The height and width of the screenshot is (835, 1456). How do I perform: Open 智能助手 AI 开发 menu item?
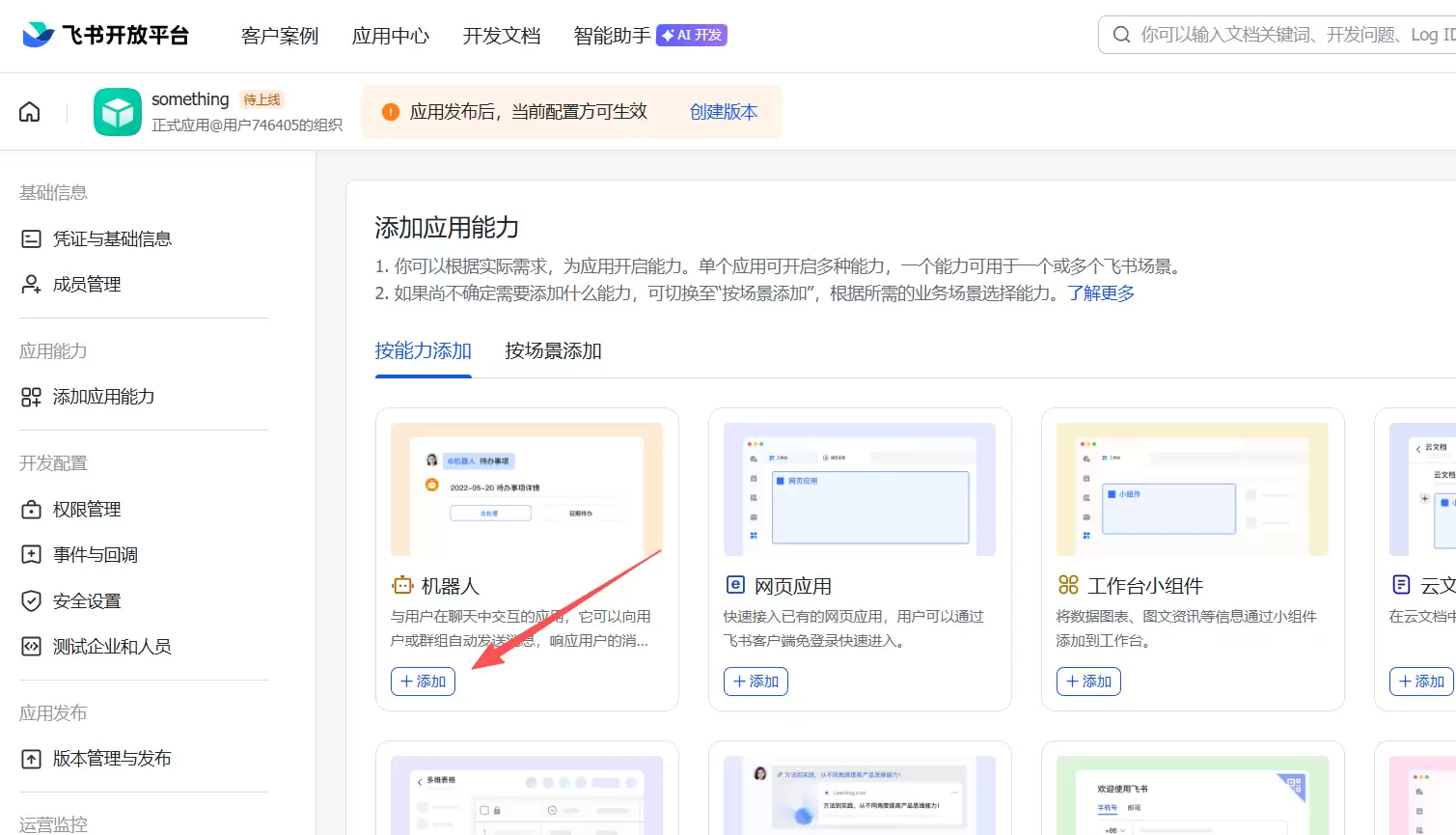tap(649, 36)
